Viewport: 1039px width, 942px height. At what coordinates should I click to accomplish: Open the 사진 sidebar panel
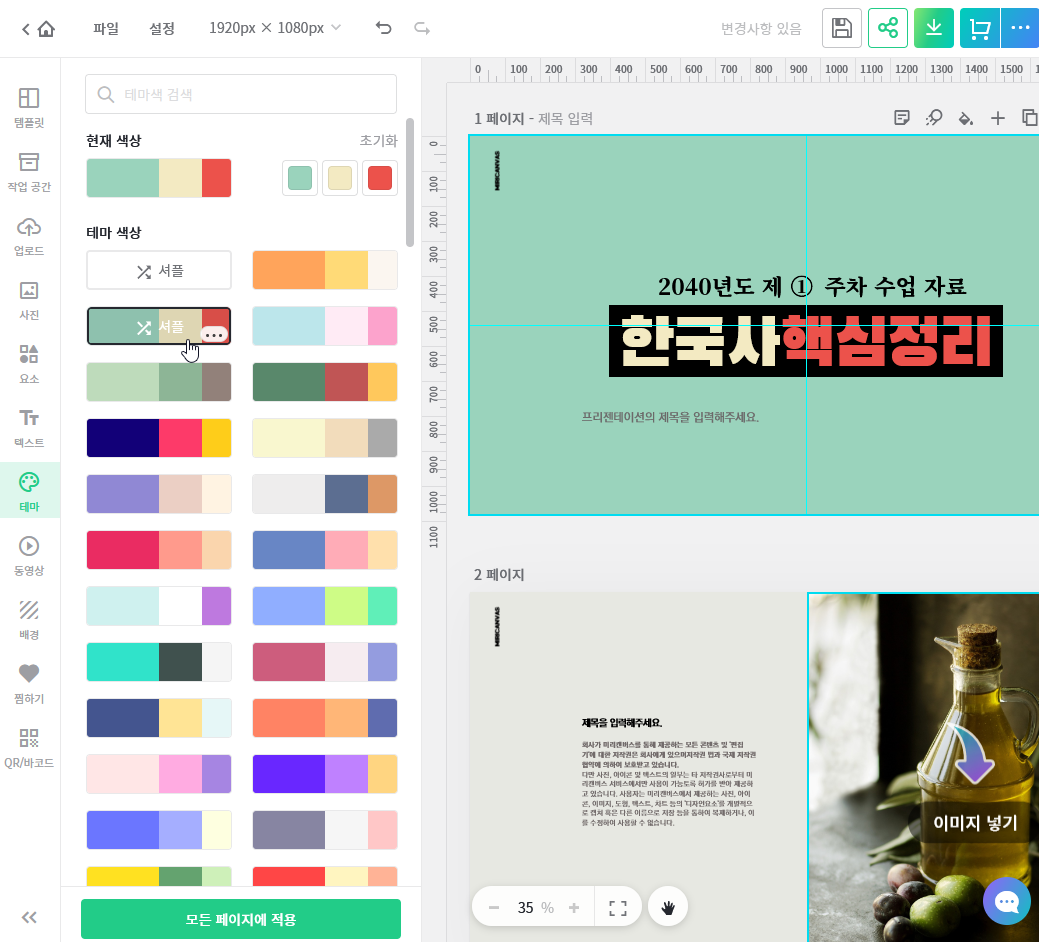tap(29, 300)
